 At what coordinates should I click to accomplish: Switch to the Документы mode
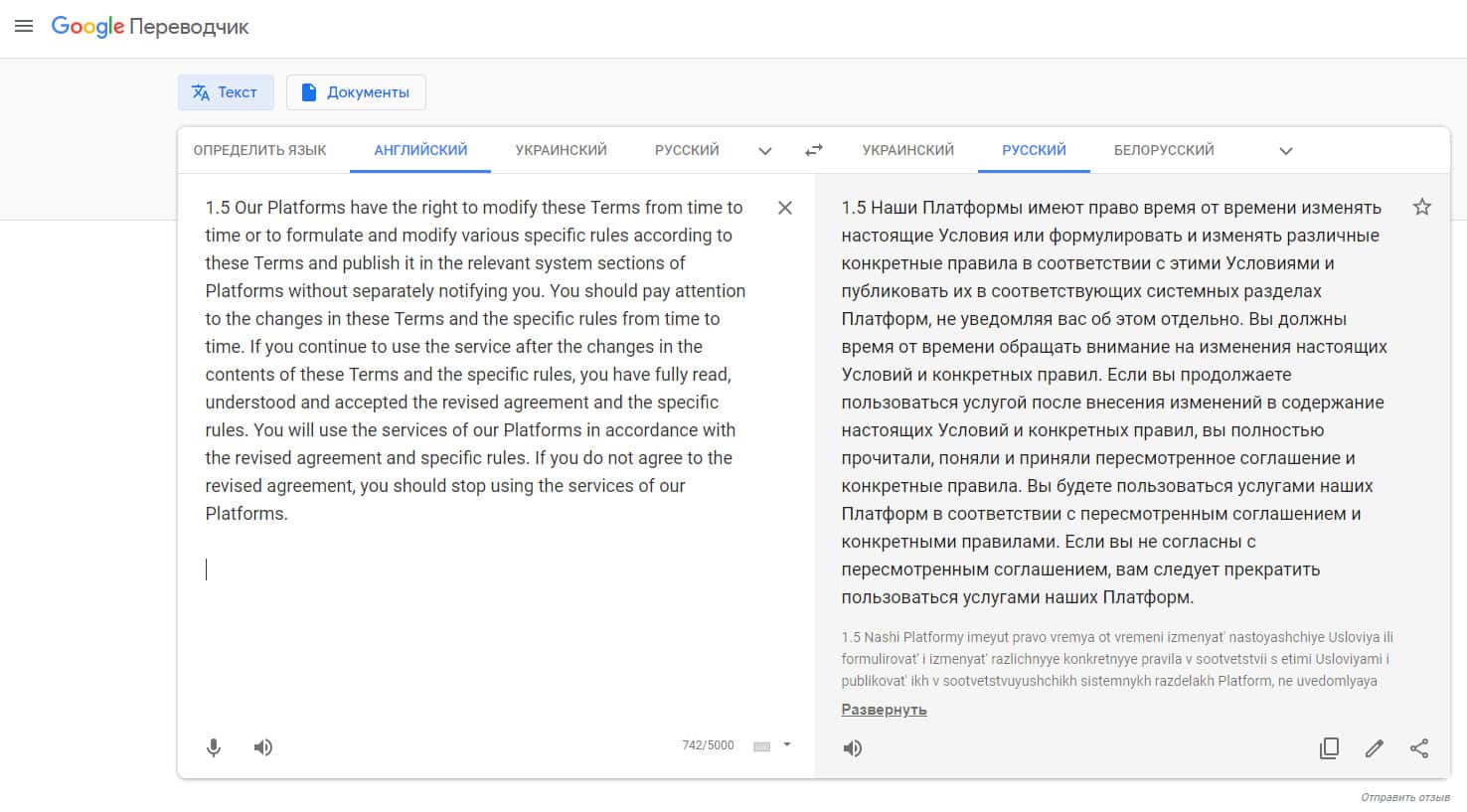pos(356,92)
